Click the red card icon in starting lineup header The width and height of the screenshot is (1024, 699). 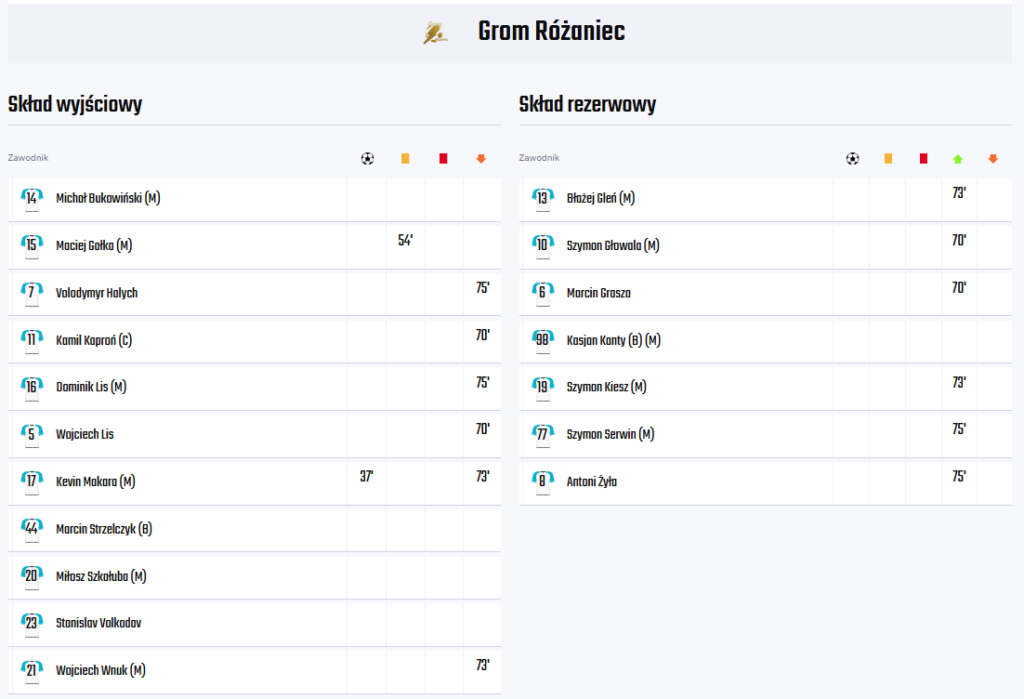[x=443, y=159]
